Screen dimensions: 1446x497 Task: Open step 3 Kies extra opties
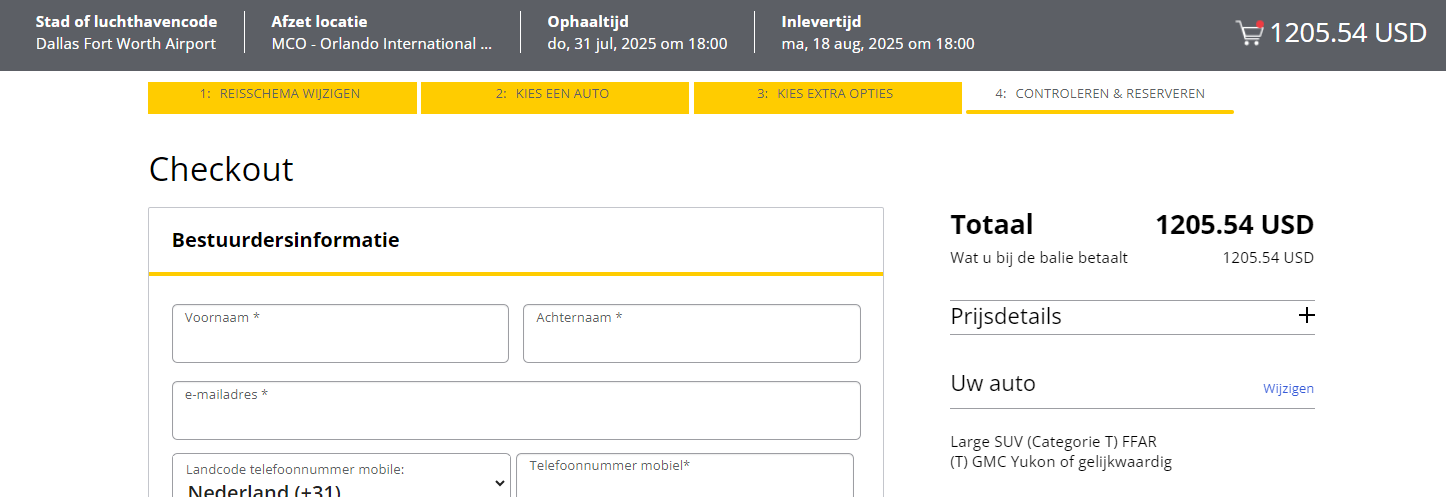(827, 95)
